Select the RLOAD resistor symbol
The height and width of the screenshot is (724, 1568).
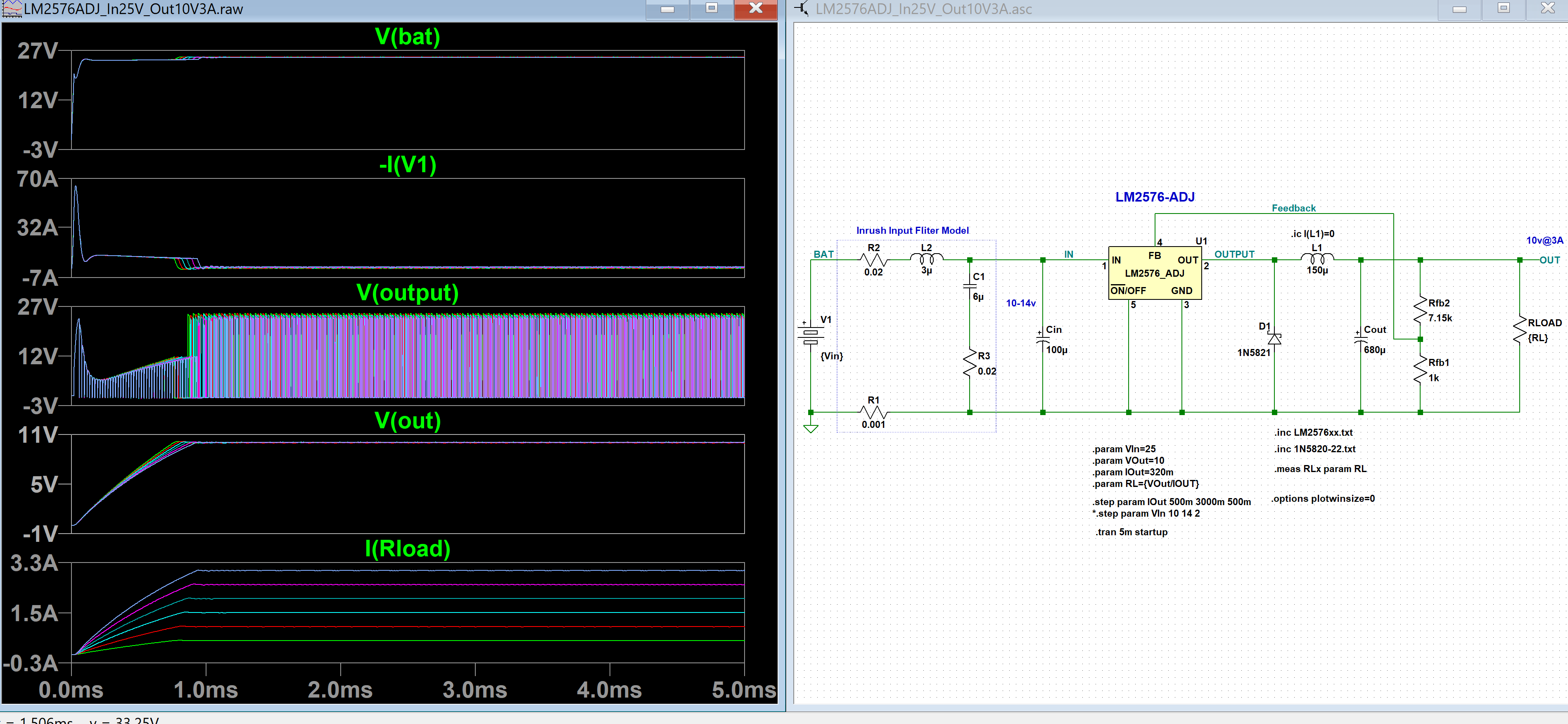click(x=1520, y=330)
